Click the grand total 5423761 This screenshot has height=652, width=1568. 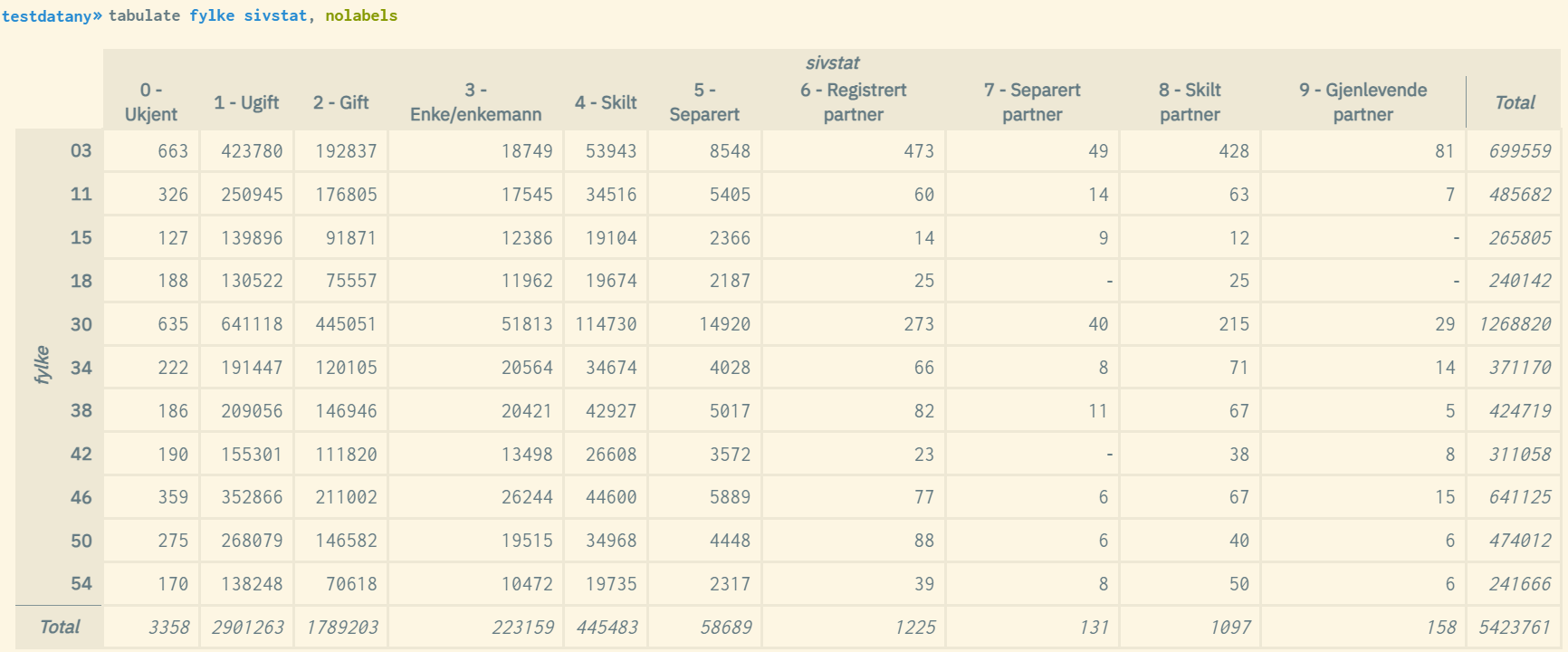click(1515, 628)
